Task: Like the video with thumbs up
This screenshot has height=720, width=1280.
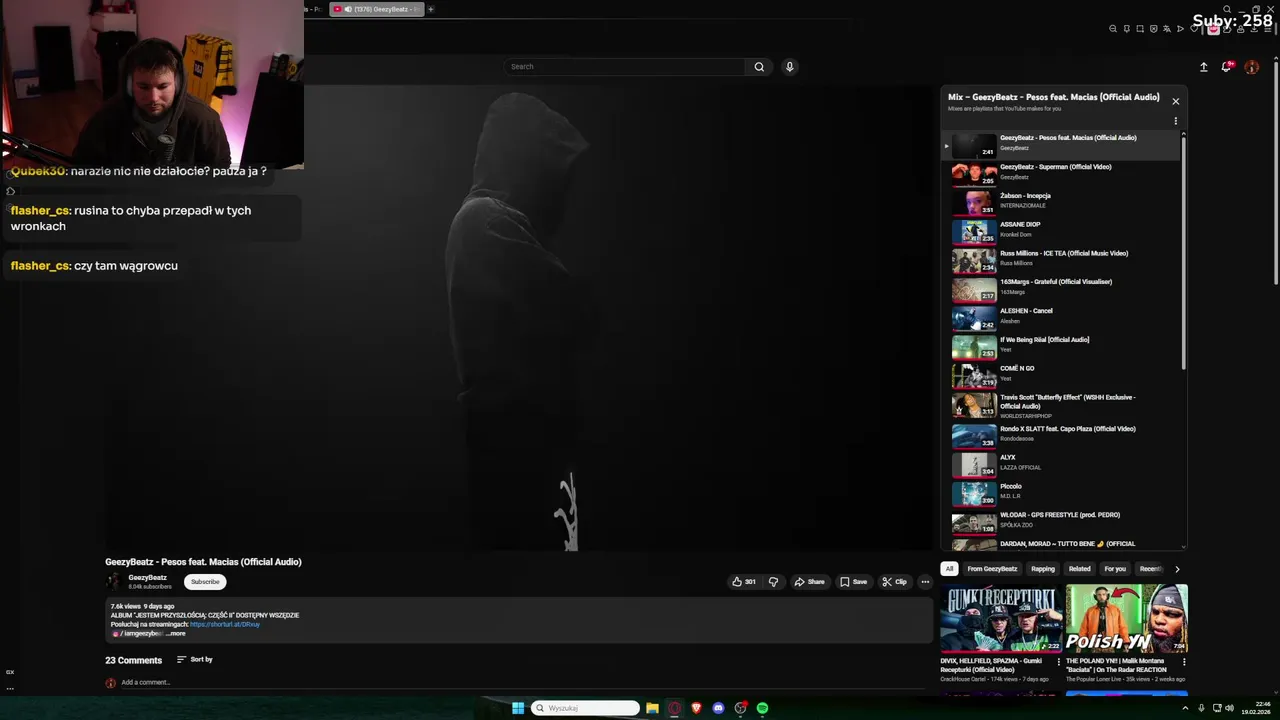Action: coord(743,582)
